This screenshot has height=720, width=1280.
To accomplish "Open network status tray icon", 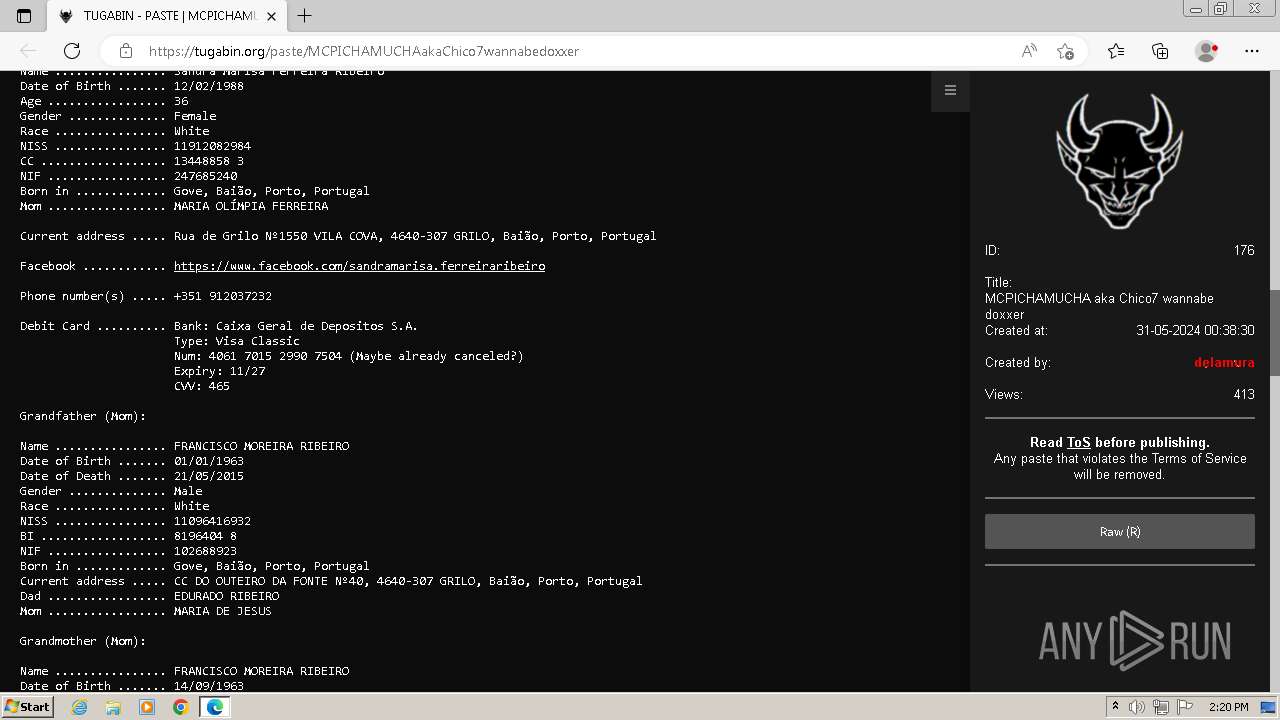I will pos(1160,707).
